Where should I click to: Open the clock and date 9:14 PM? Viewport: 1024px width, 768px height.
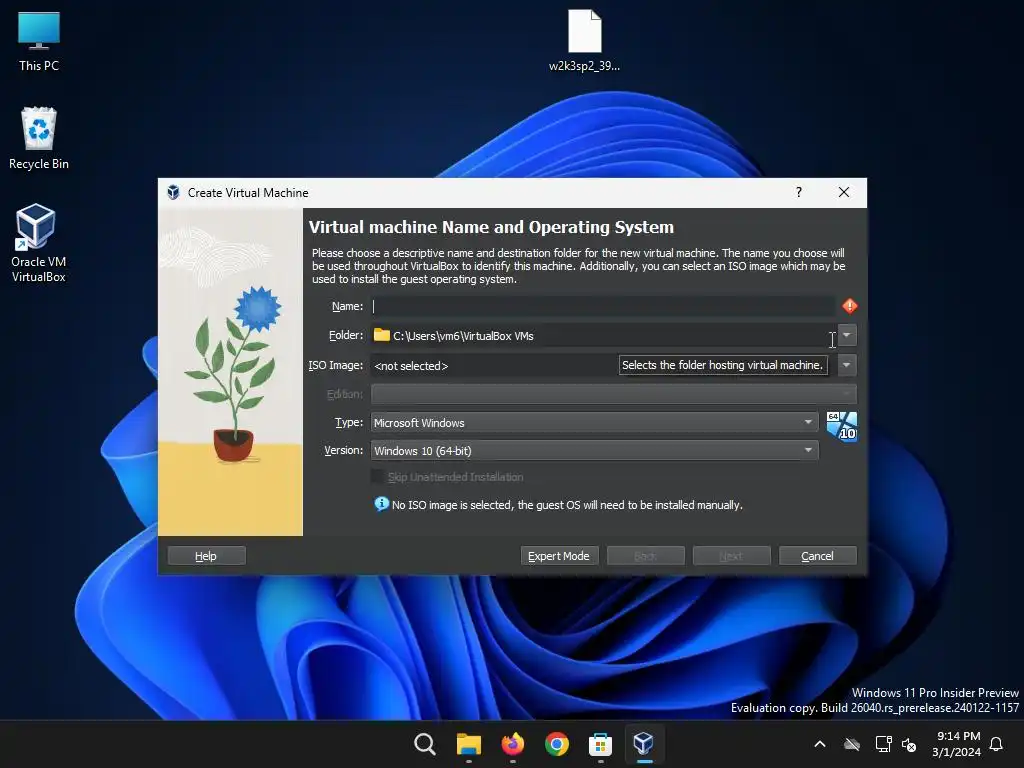[957, 744]
